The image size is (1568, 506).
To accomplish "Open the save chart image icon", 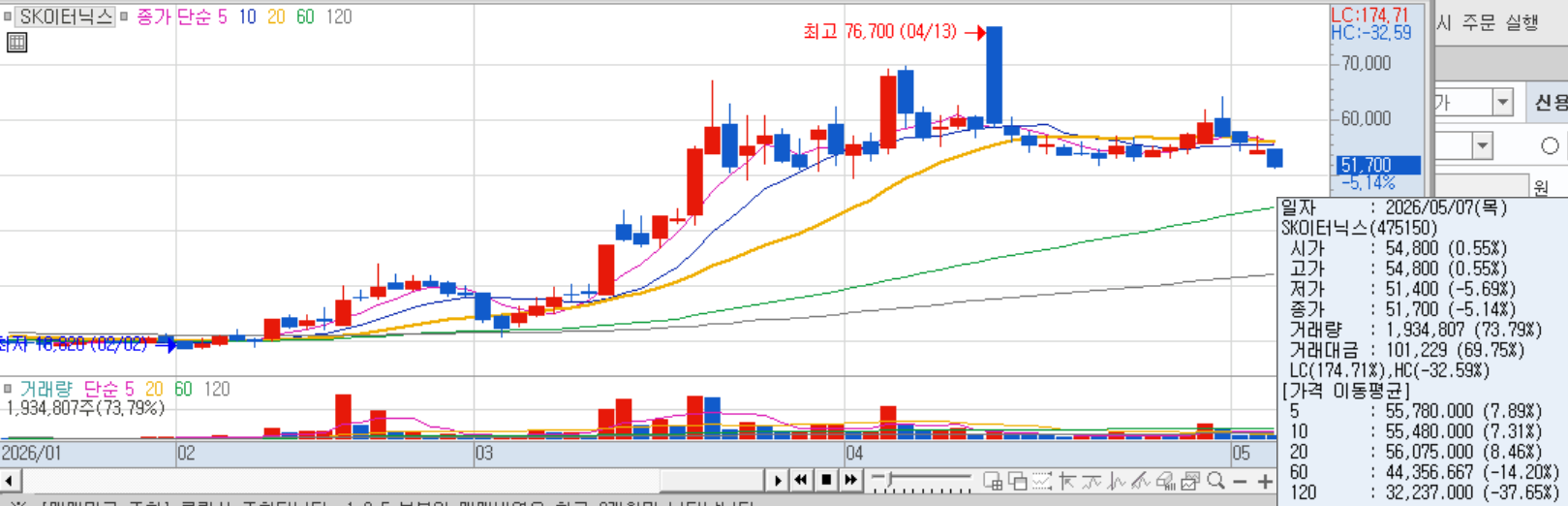I will pyautogui.click(x=1189, y=481).
